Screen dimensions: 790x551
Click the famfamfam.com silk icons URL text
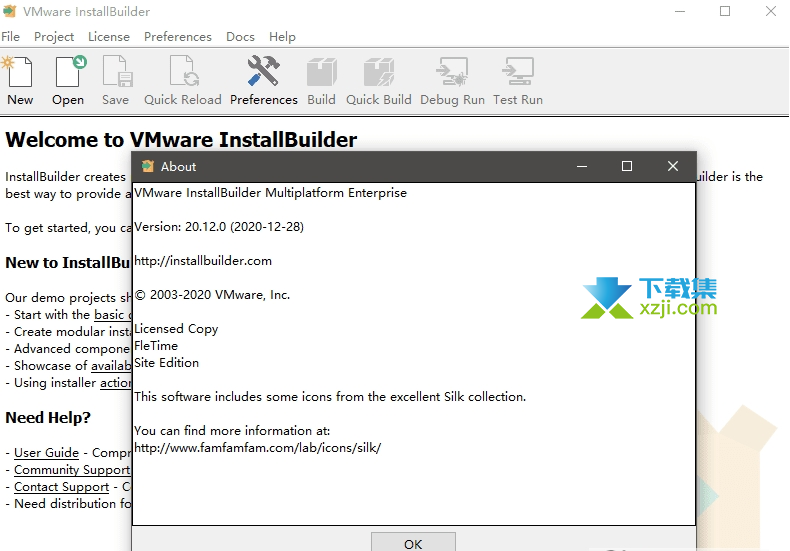click(257, 448)
